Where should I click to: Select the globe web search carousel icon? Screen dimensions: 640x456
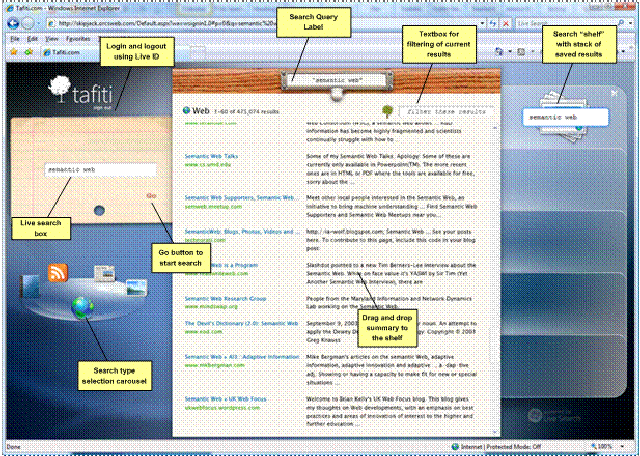pyautogui.click(x=83, y=306)
